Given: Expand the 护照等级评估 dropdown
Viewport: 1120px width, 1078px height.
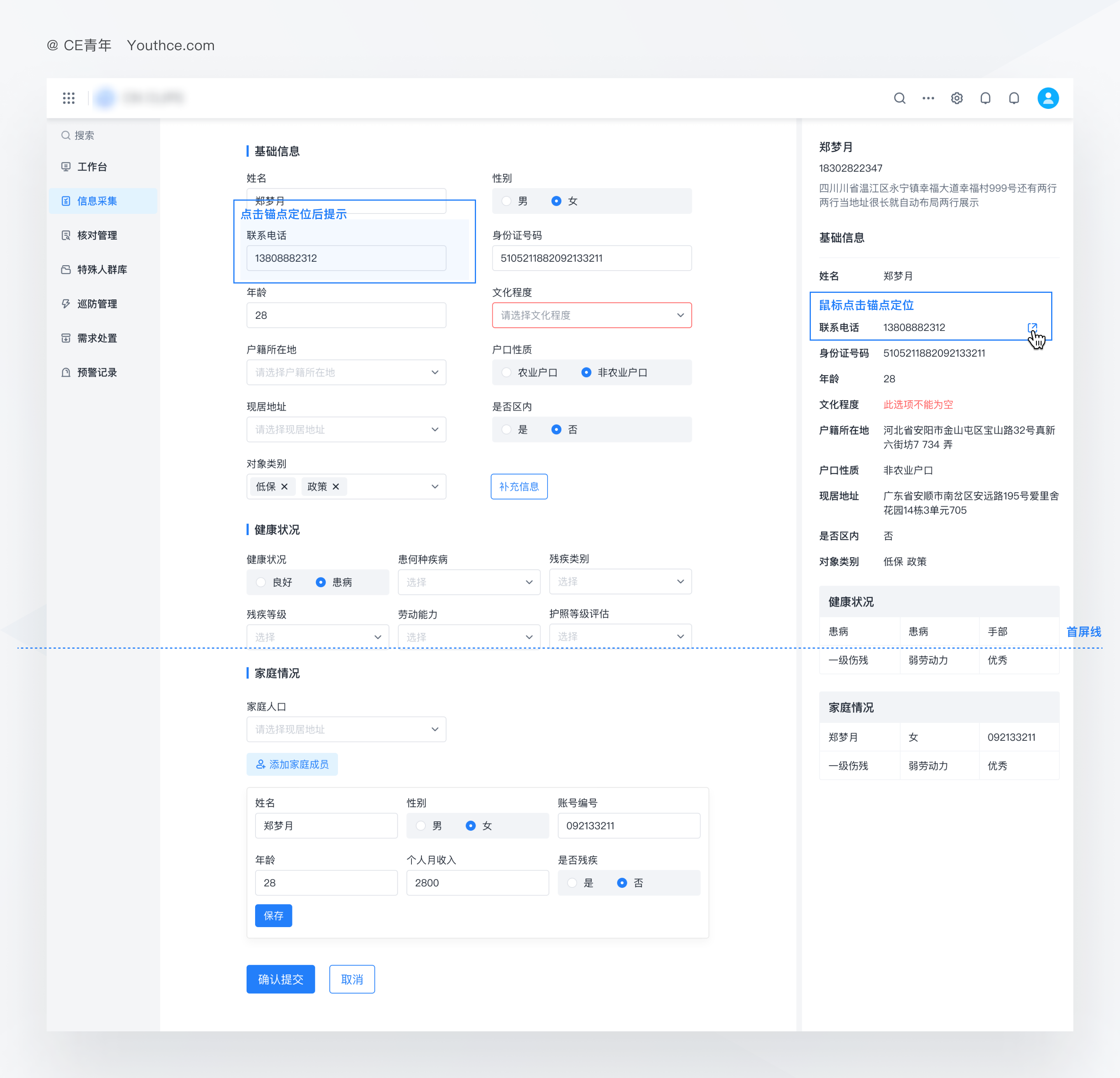Looking at the screenshot, I should coord(621,636).
